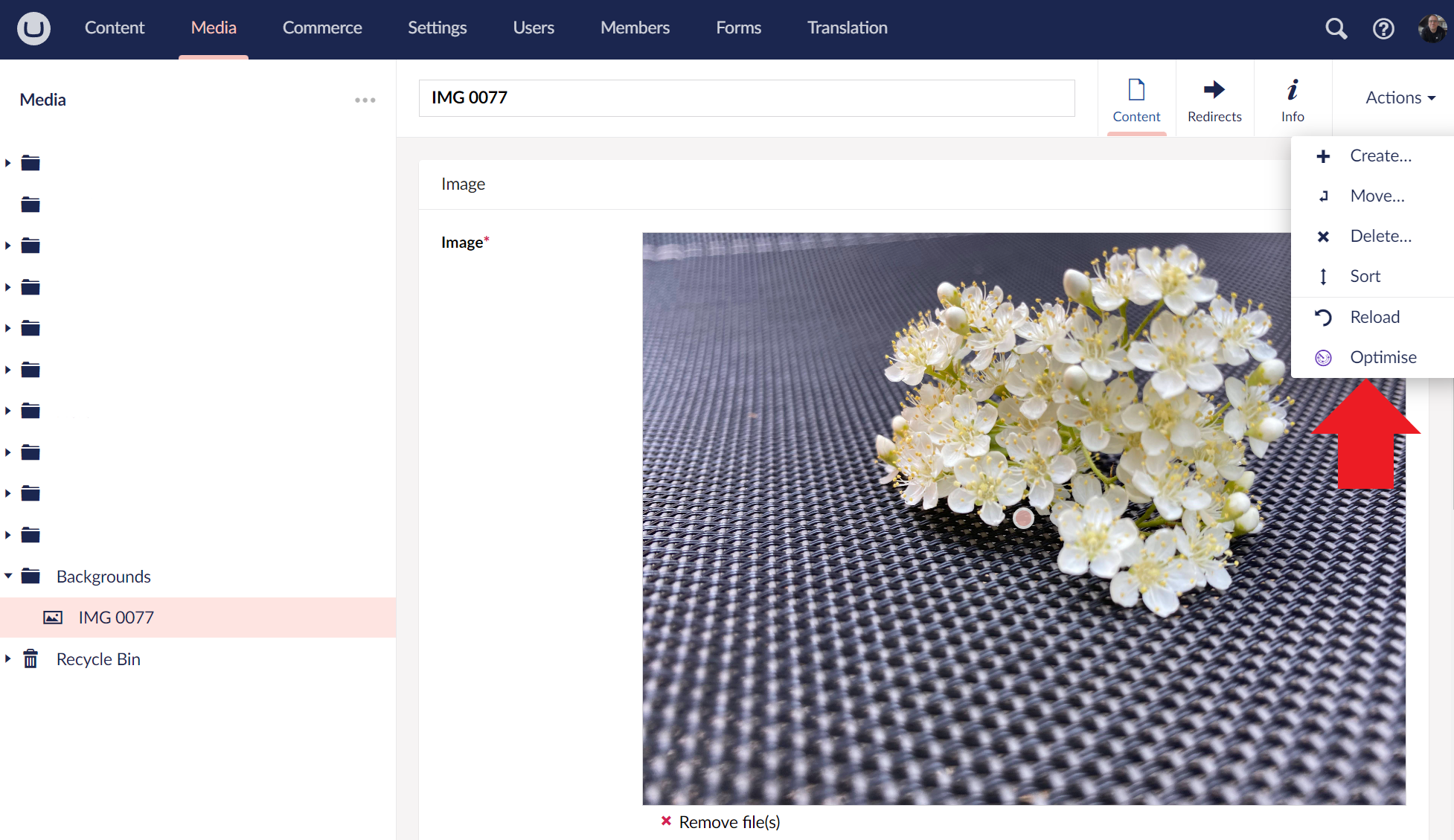This screenshot has width=1454, height=840.
Task: Open the Settings section tab
Action: pos(437,28)
